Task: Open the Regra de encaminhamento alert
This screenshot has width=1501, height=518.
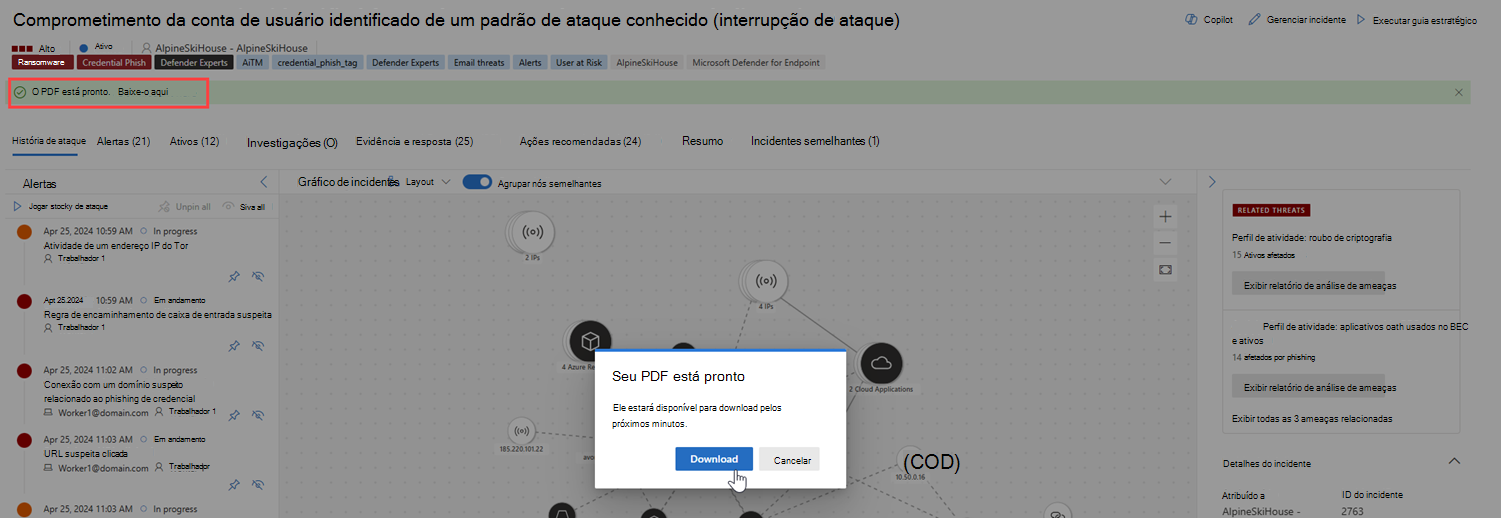Action: click(158, 314)
